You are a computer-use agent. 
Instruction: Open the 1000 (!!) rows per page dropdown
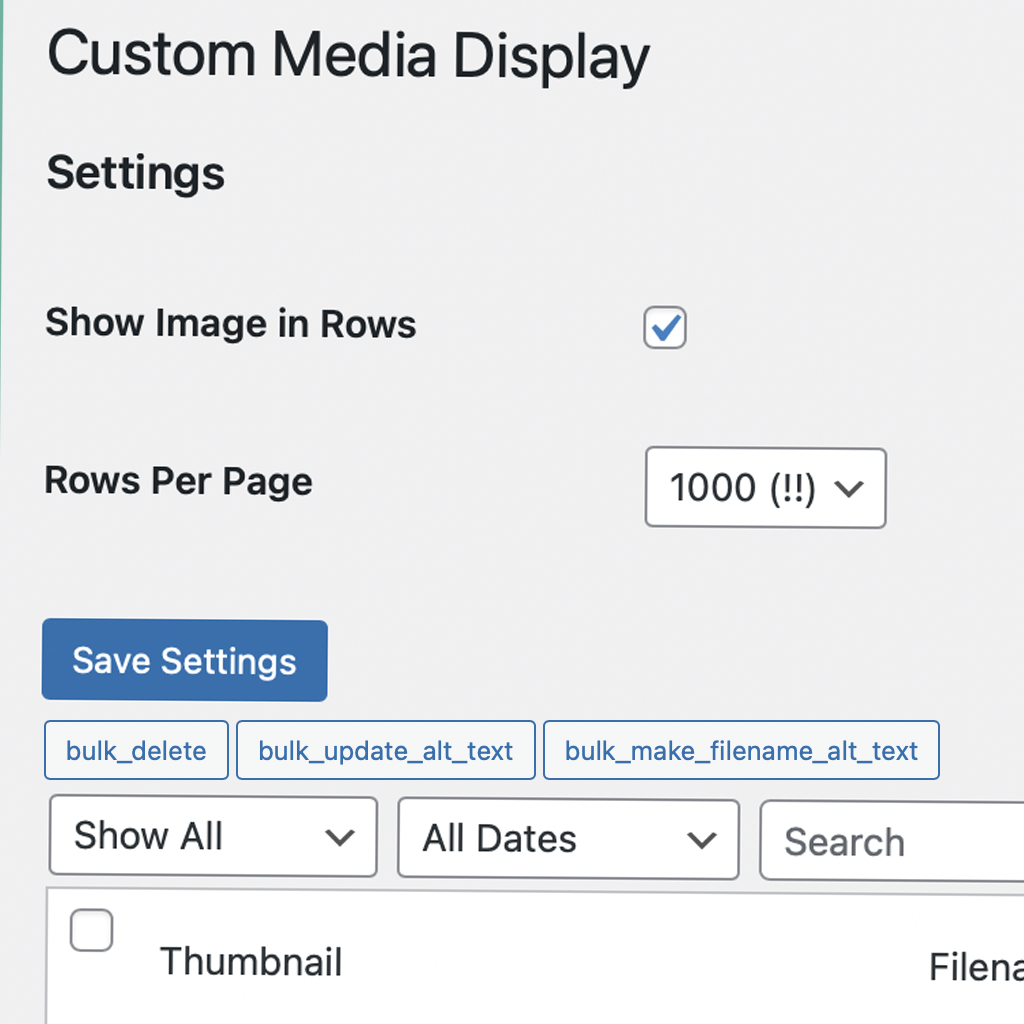tap(765, 488)
